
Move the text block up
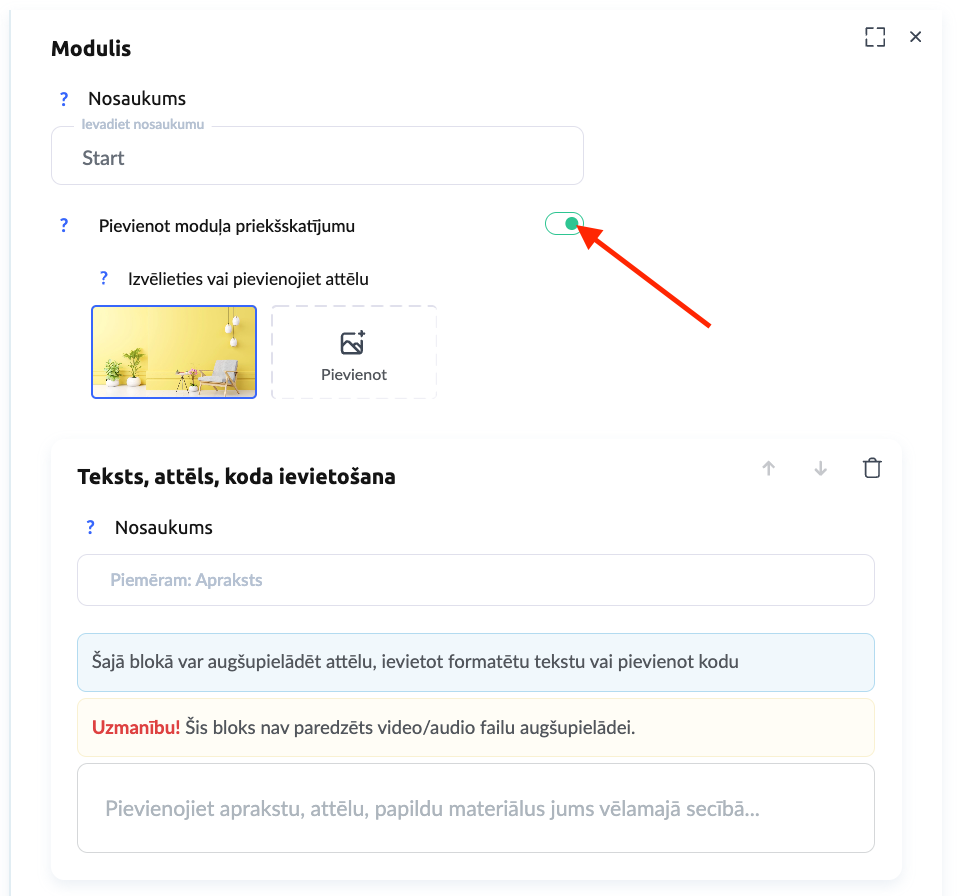tap(768, 468)
